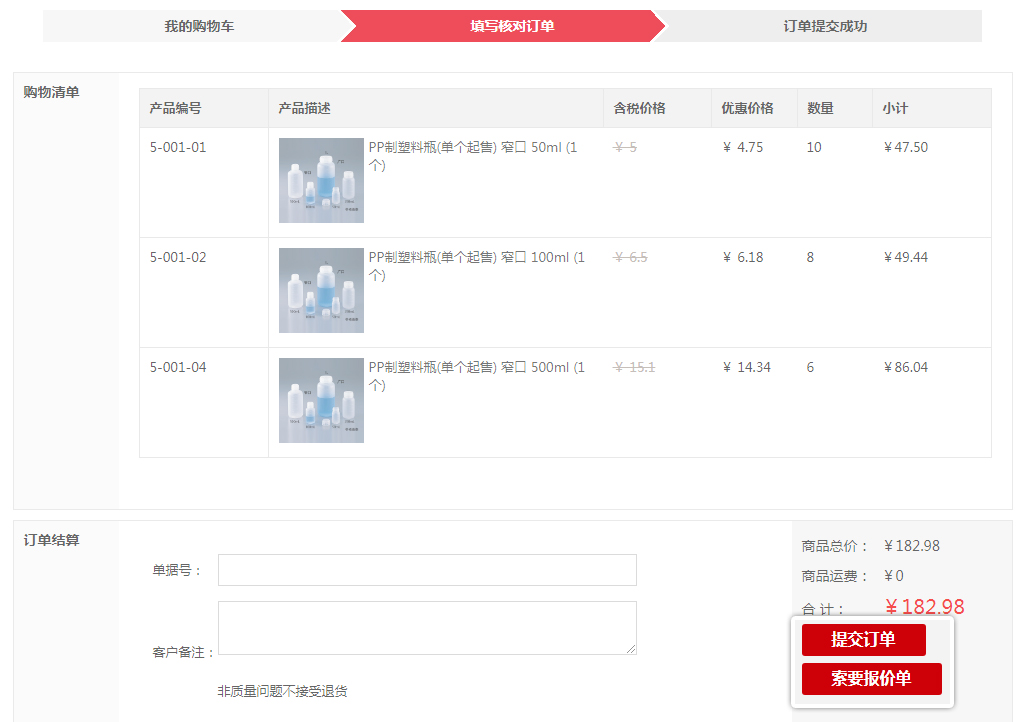1022x722 pixels.
Task: Click inside the 客户备注 text area
Action: tap(427, 627)
